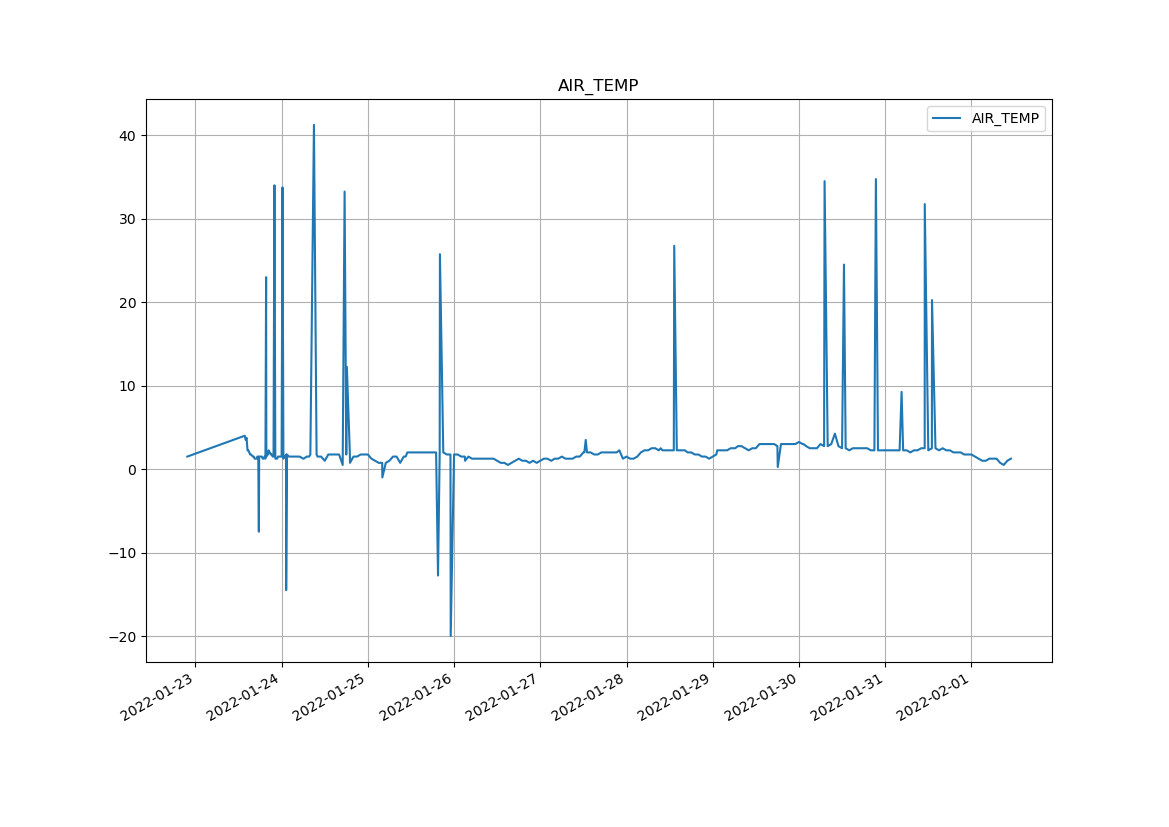Click the line's starting point at far left
This screenshot has height=827, width=1169.
click(x=187, y=457)
